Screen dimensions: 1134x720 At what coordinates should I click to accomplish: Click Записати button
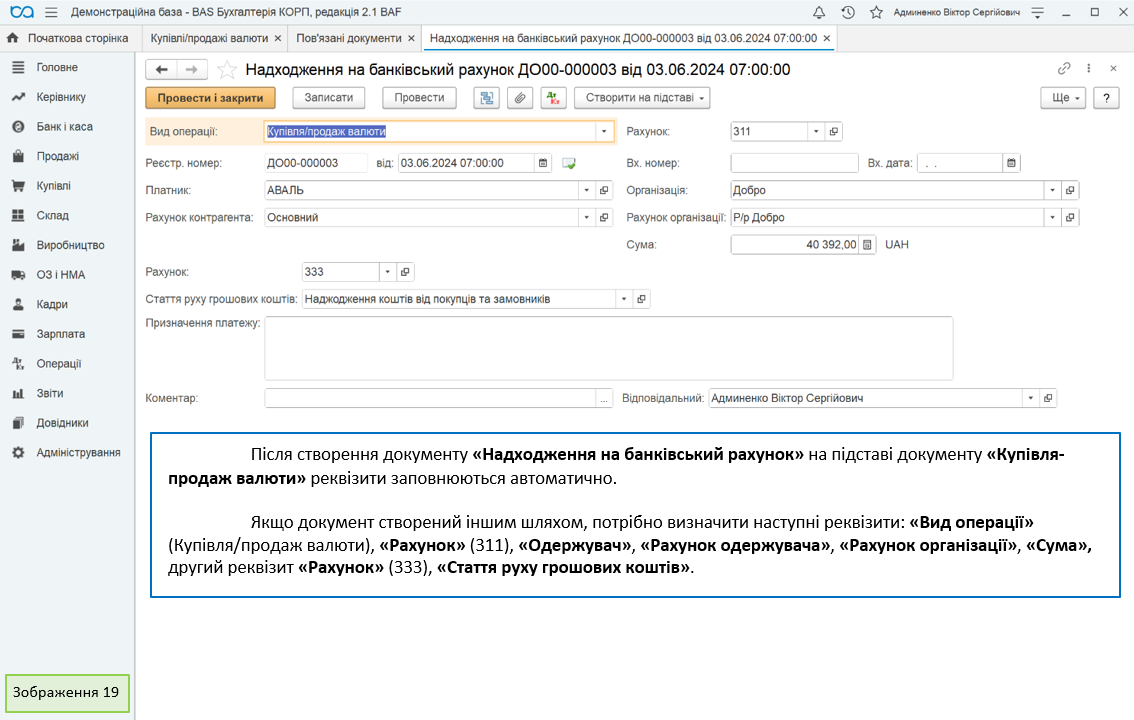(328, 98)
